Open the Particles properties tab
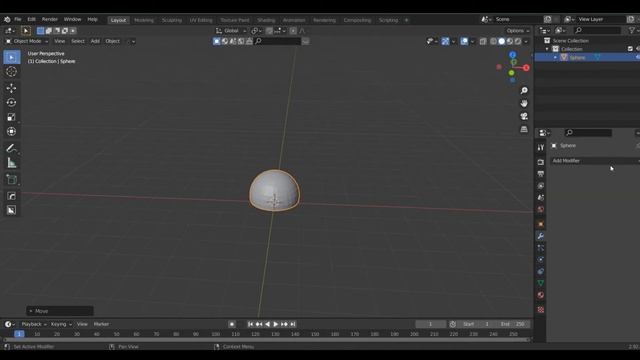Viewport: 640px width, 360px height. click(x=540, y=248)
